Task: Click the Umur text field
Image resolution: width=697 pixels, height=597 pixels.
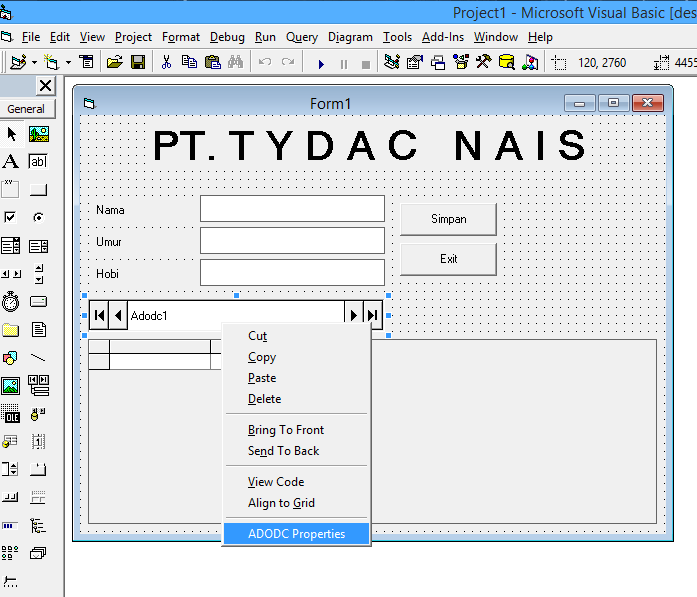Action: pyautogui.click(x=292, y=240)
